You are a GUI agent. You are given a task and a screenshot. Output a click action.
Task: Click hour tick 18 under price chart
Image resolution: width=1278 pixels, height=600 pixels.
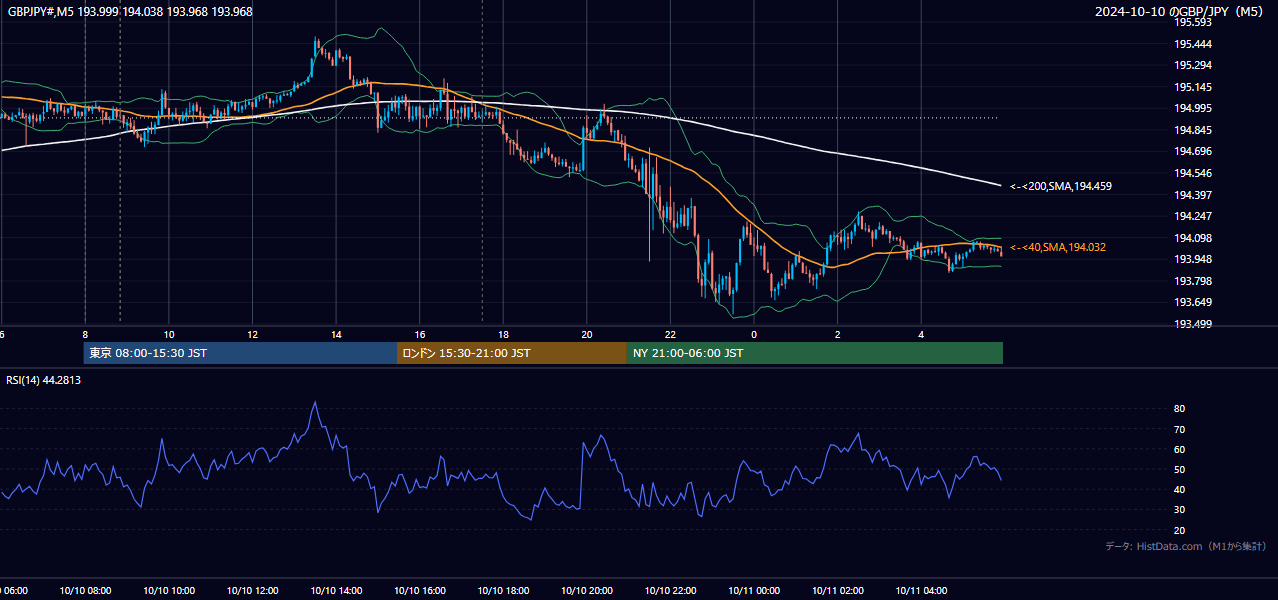coord(503,334)
